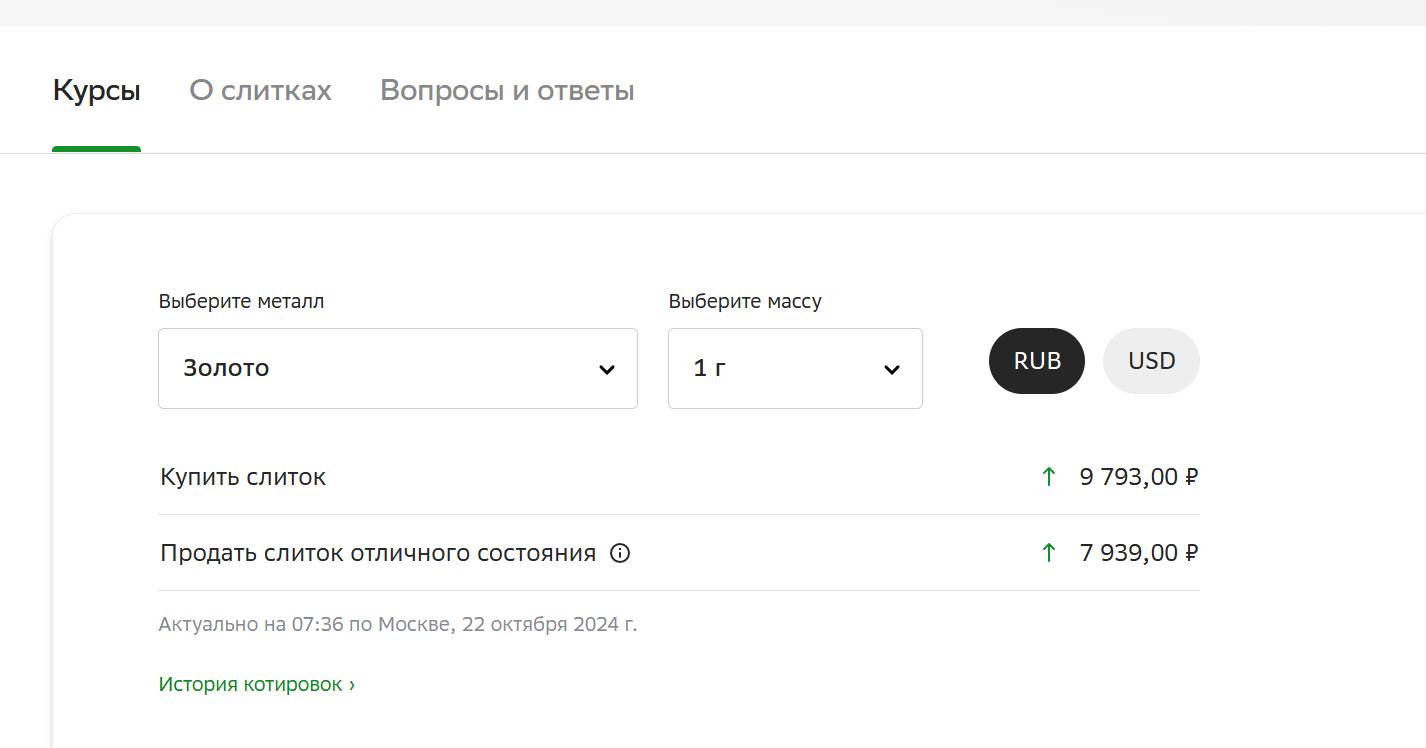Click the chevron arrow in the Золото field

tap(606, 369)
